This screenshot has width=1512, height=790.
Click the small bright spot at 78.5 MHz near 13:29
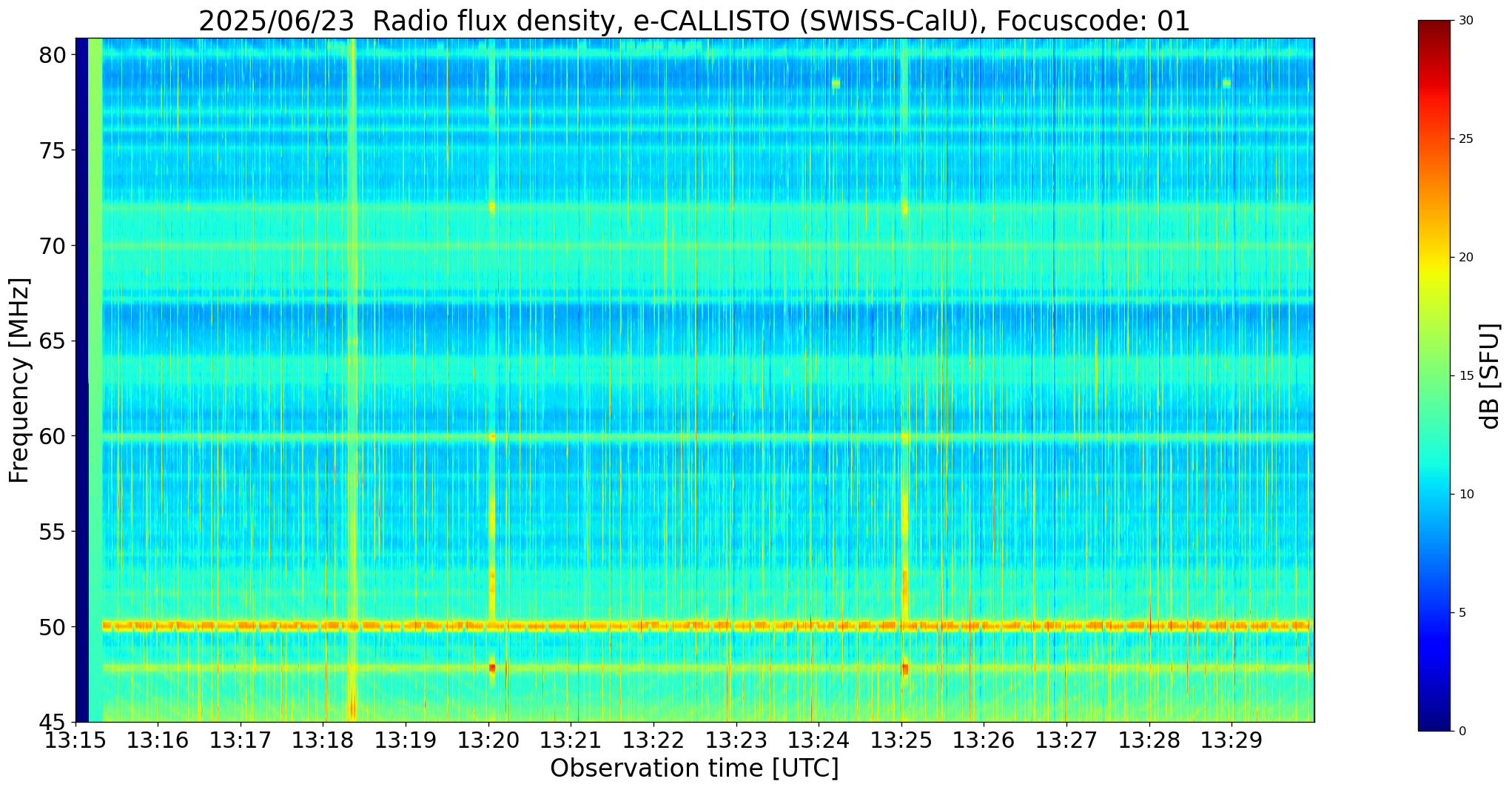click(1226, 84)
